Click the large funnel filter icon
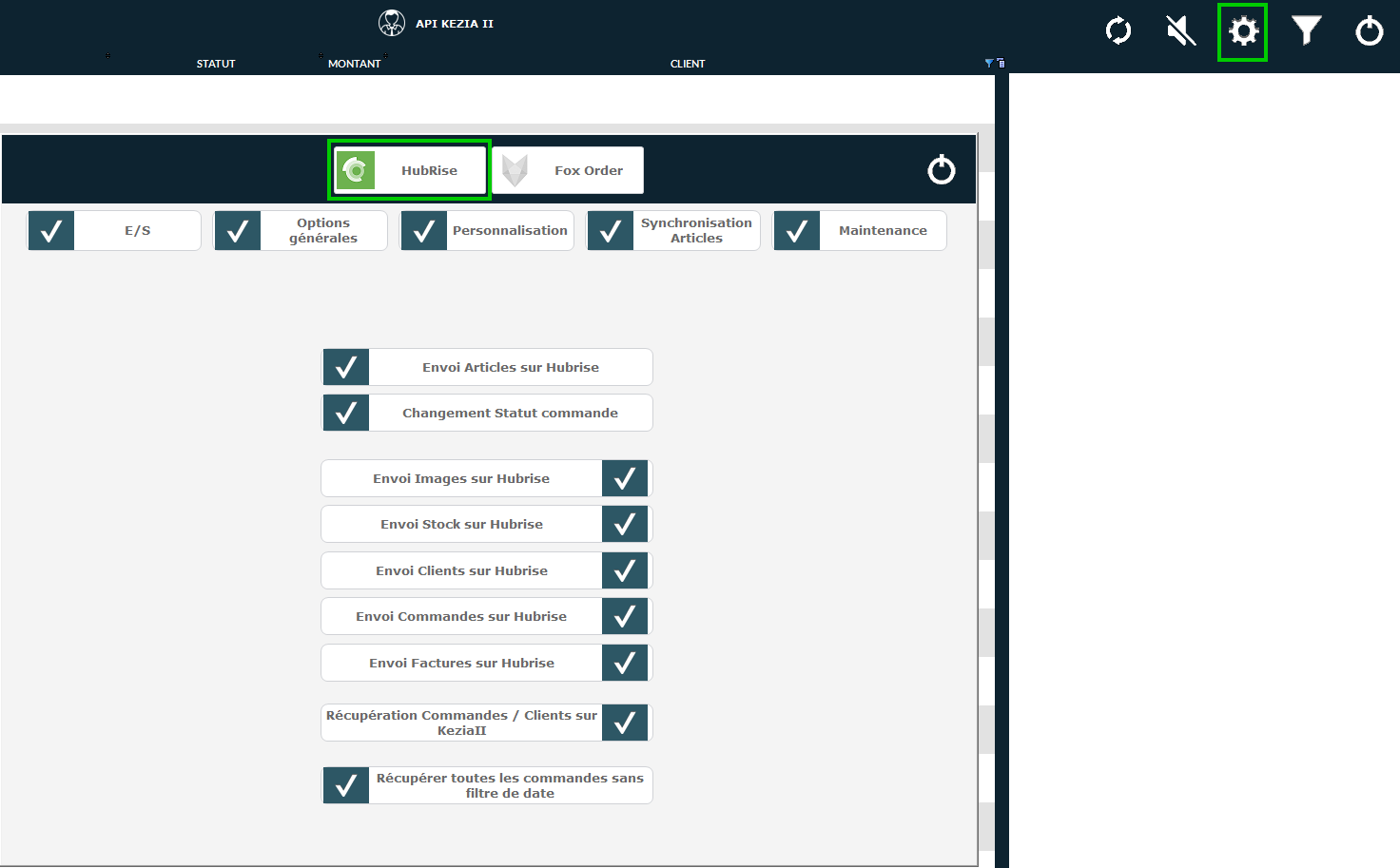Viewport: 1400px width, 868px height. [1306, 31]
